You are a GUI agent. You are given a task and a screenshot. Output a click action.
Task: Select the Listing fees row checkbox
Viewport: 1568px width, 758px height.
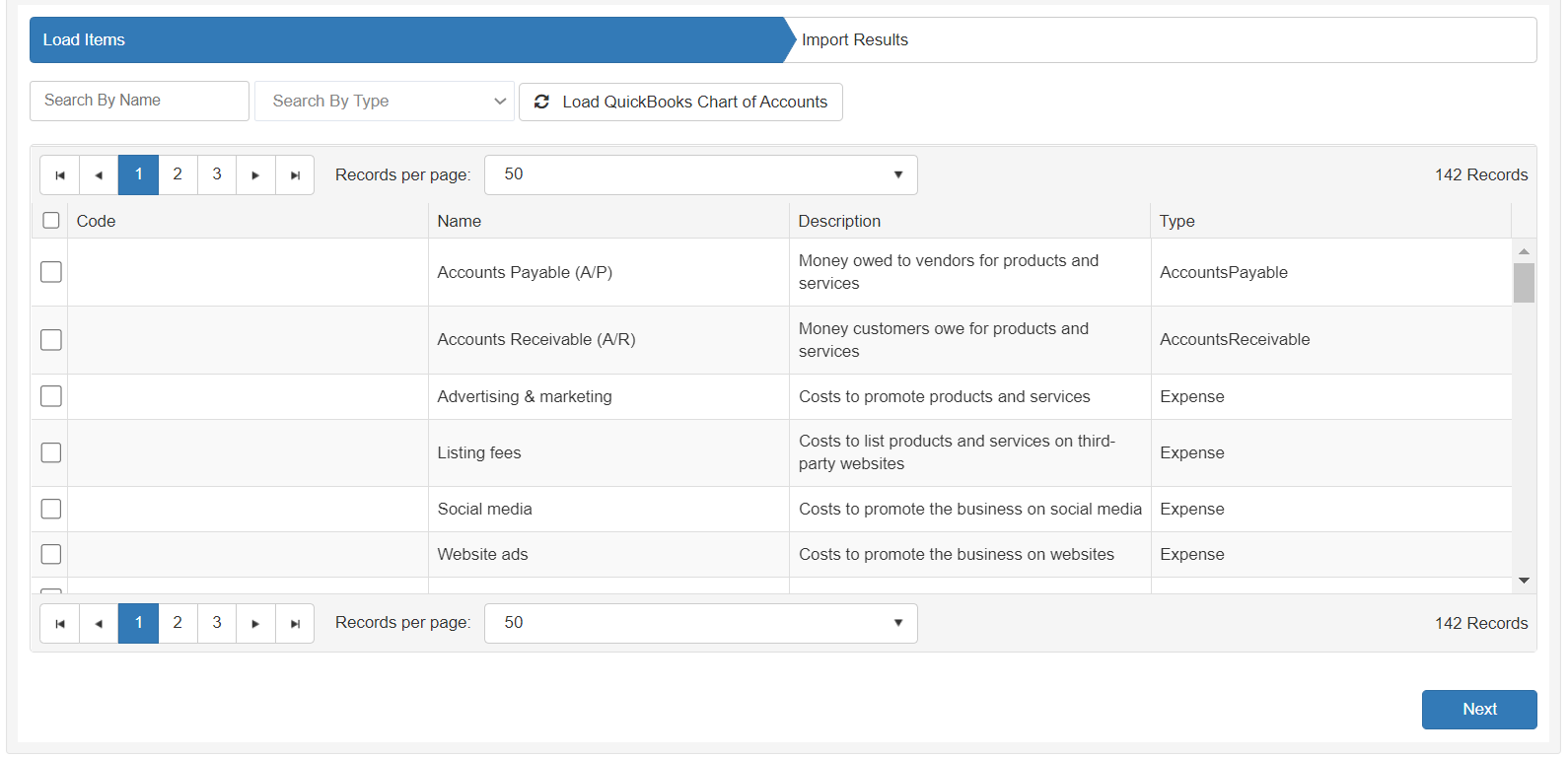(51, 452)
